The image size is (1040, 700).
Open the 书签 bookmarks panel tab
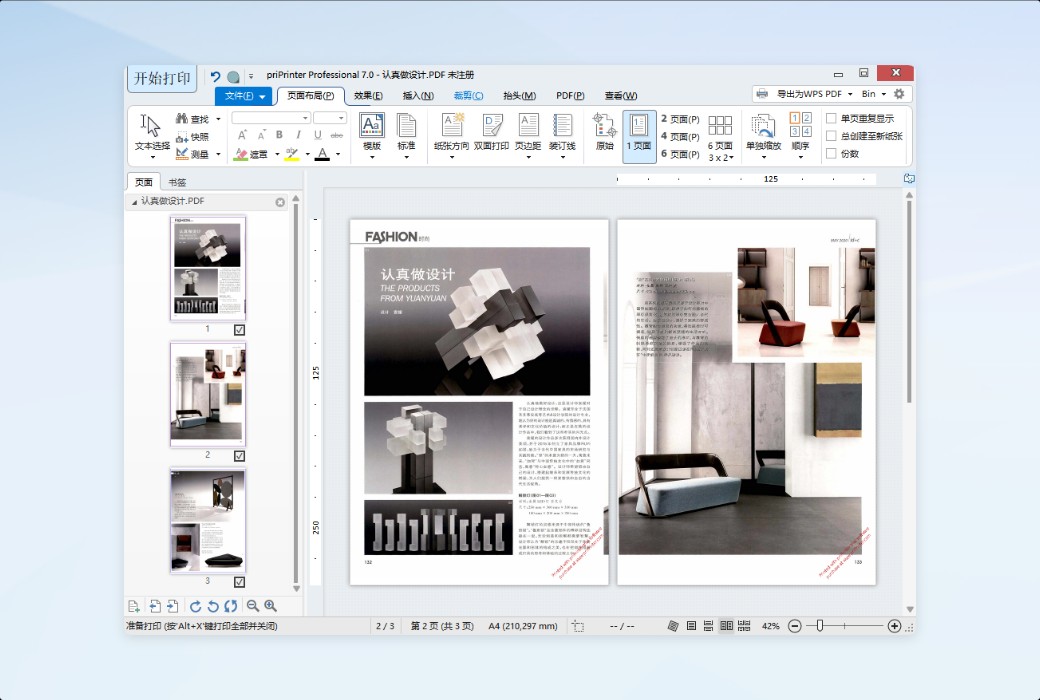click(x=177, y=182)
